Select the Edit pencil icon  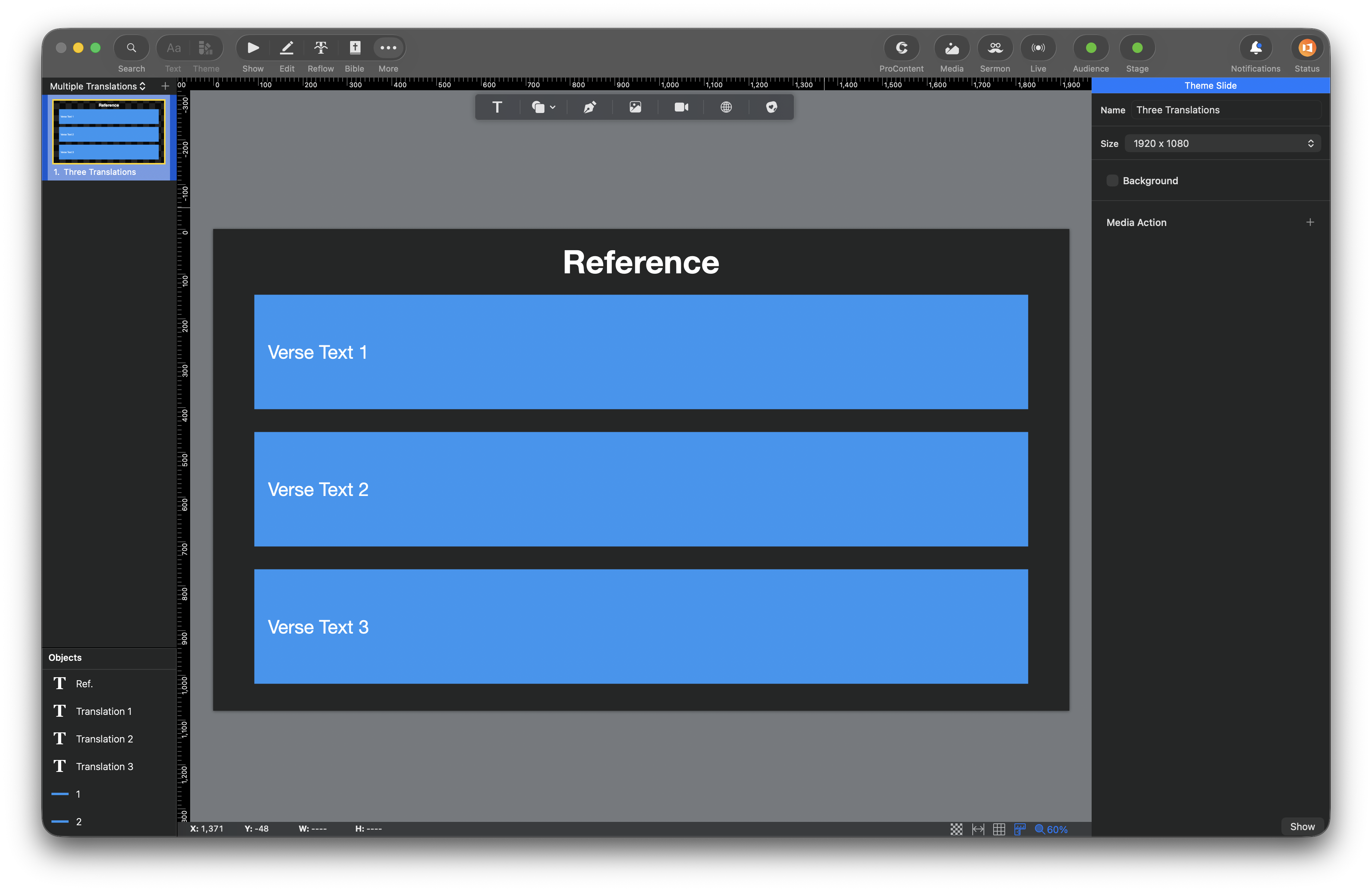286,48
